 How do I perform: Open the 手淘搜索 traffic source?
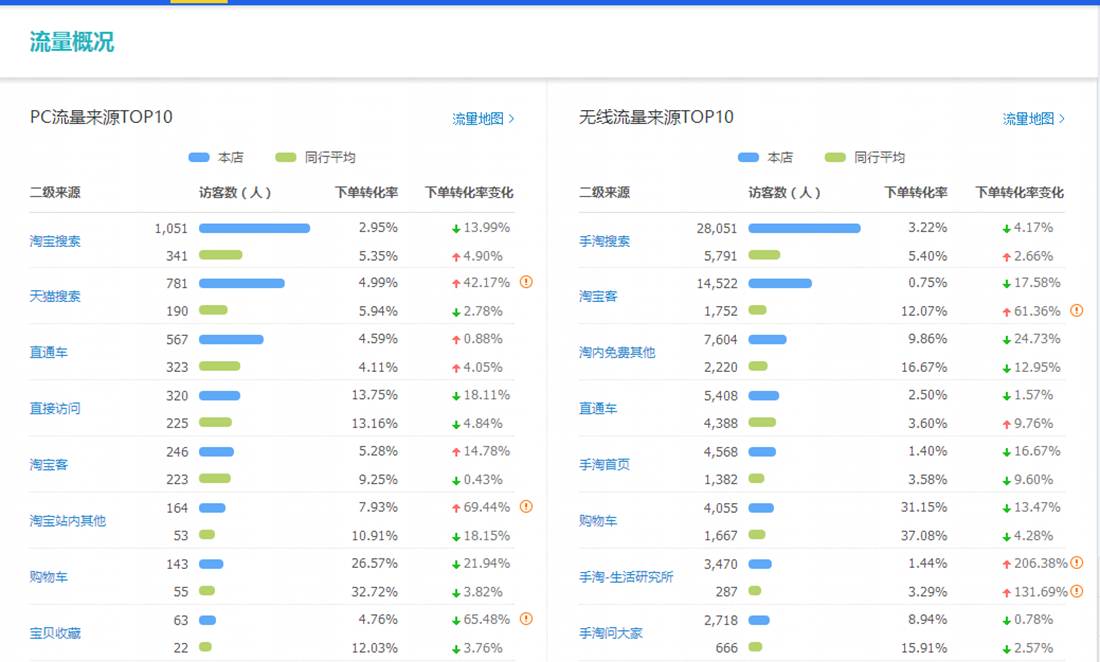tap(604, 241)
